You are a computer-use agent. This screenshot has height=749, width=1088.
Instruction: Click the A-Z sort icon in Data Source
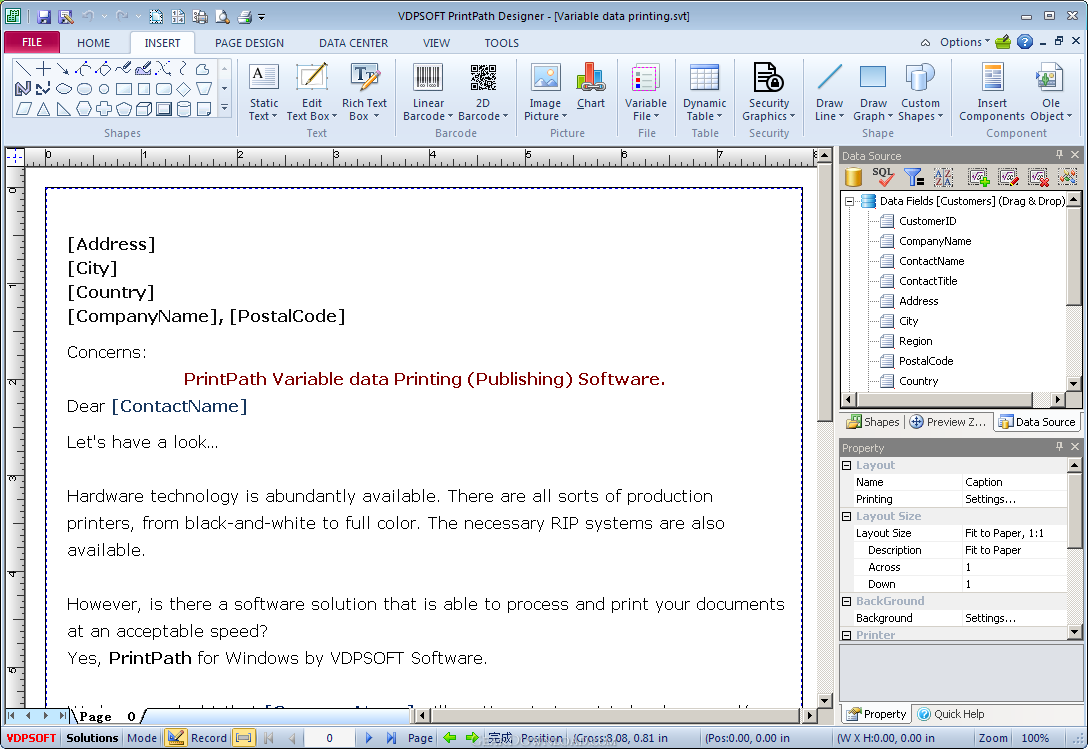(943, 177)
